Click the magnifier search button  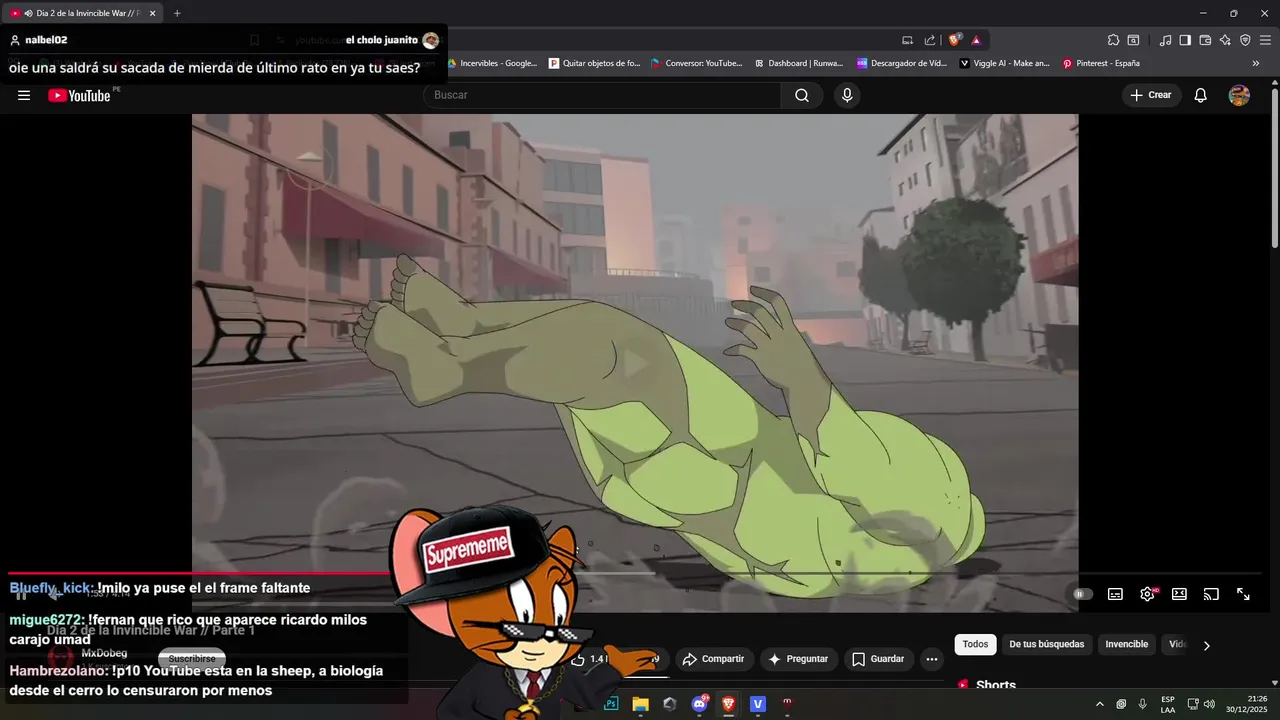coord(802,95)
